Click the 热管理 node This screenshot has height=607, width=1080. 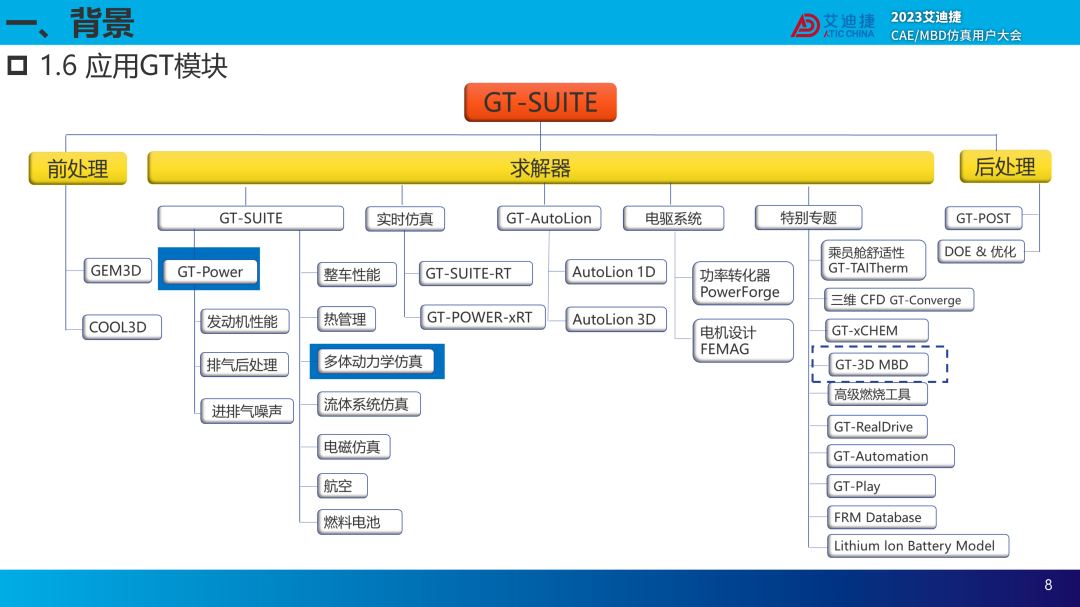tap(346, 319)
